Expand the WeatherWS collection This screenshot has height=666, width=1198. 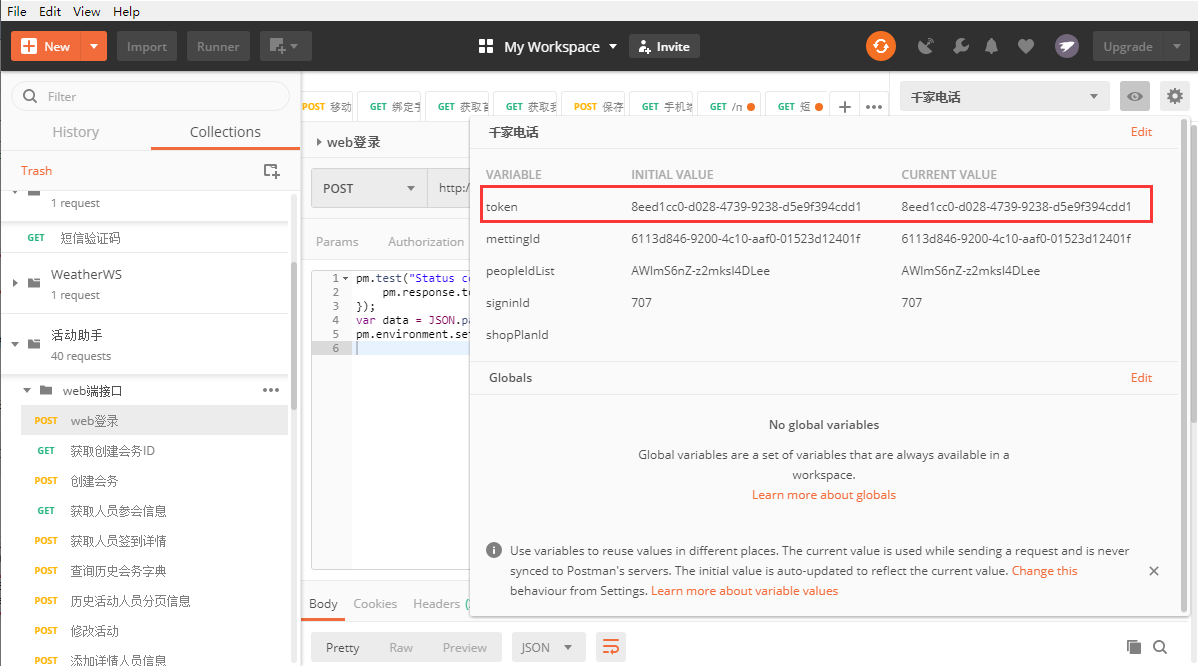[x=15, y=283]
